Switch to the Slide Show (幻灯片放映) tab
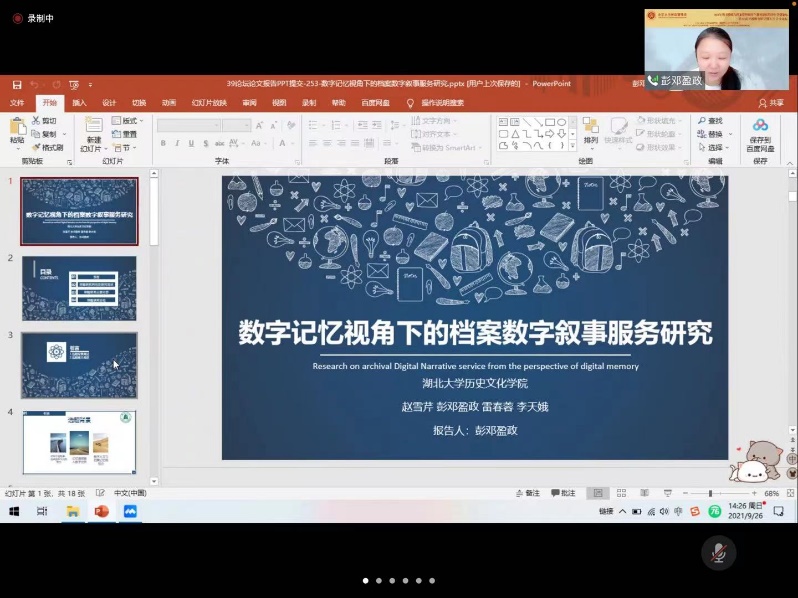 (209, 103)
